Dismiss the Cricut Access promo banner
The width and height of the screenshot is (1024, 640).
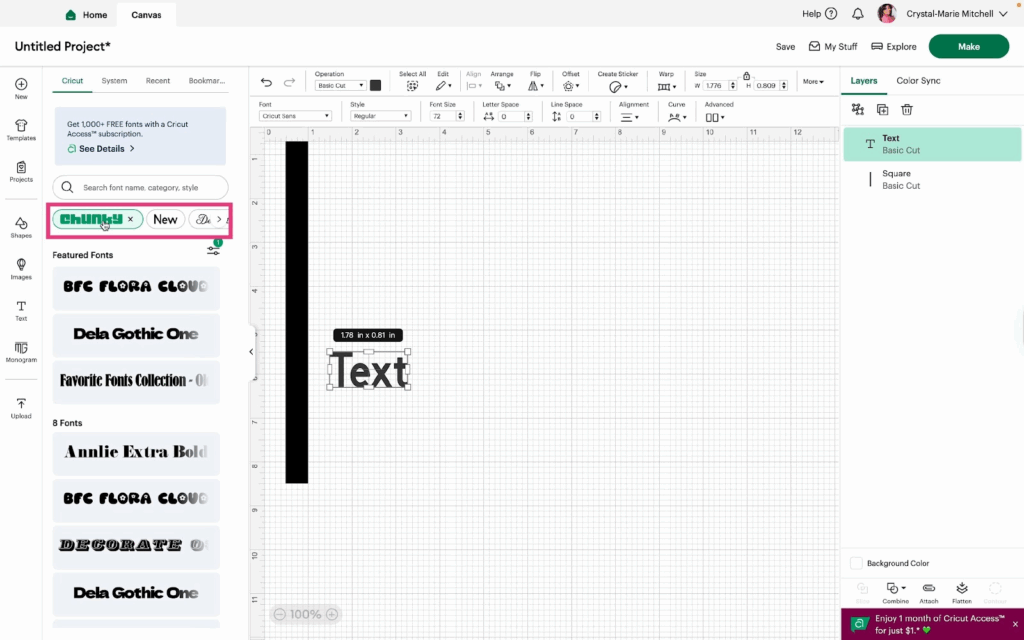pyautogui.click(x=1015, y=624)
